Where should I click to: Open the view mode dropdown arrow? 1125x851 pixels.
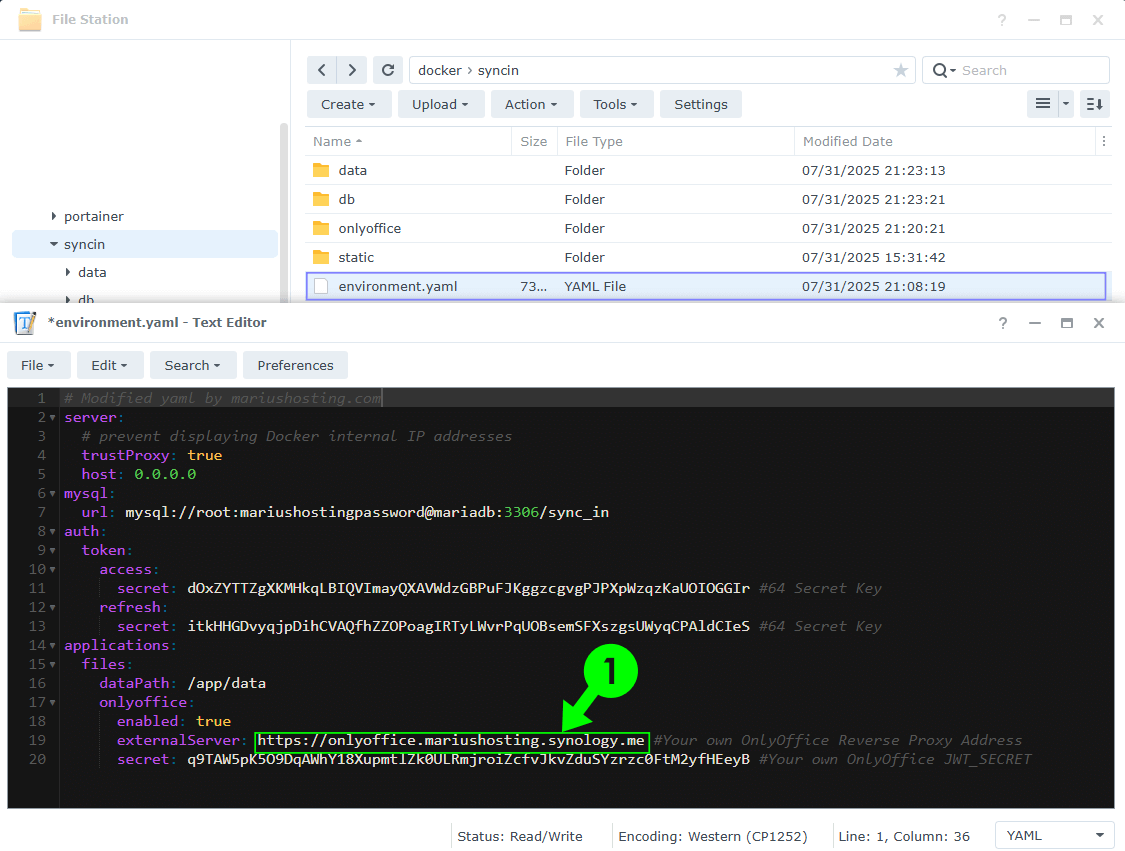(x=1065, y=104)
